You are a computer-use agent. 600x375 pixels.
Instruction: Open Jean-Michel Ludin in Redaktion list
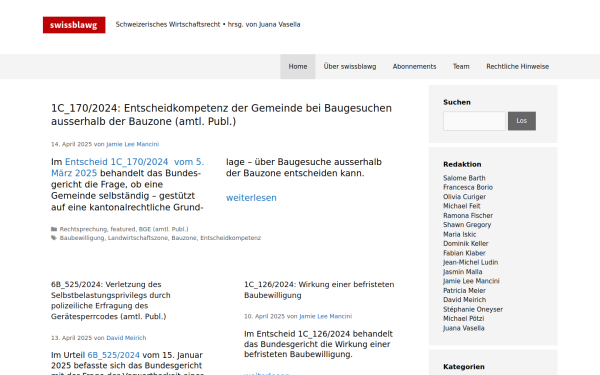(470, 262)
